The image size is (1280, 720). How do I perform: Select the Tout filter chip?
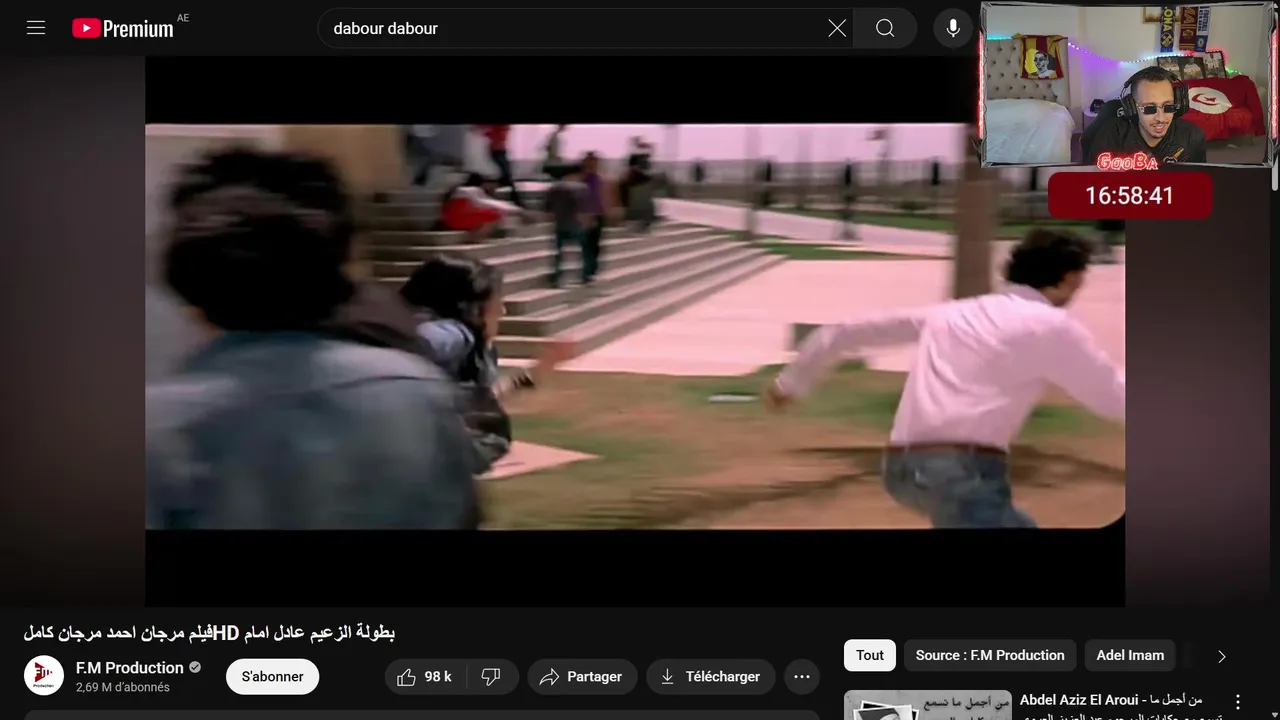click(870, 655)
